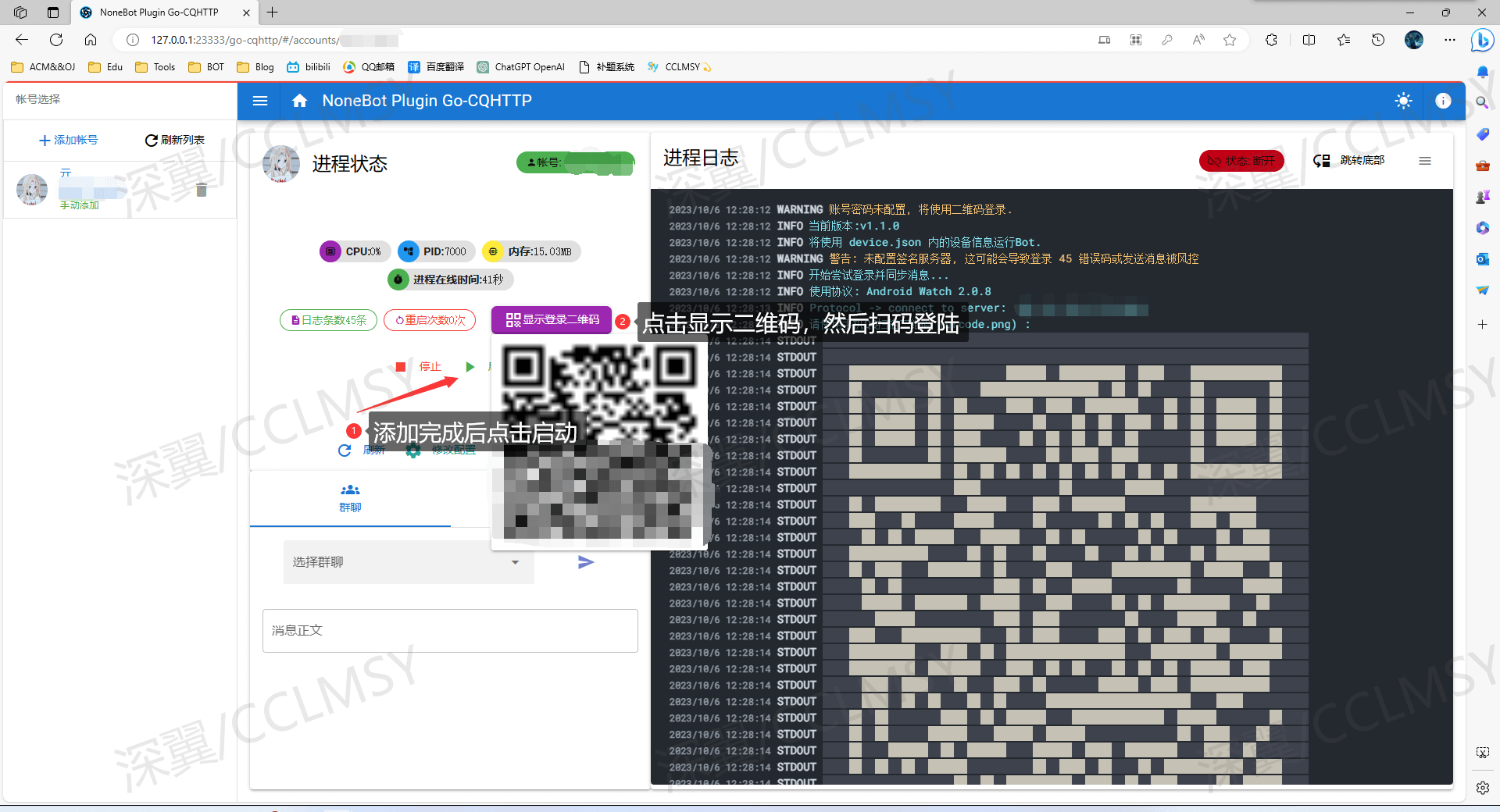Open a new browser tab
The width and height of the screenshot is (1500, 812).
pyautogui.click(x=272, y=12)
